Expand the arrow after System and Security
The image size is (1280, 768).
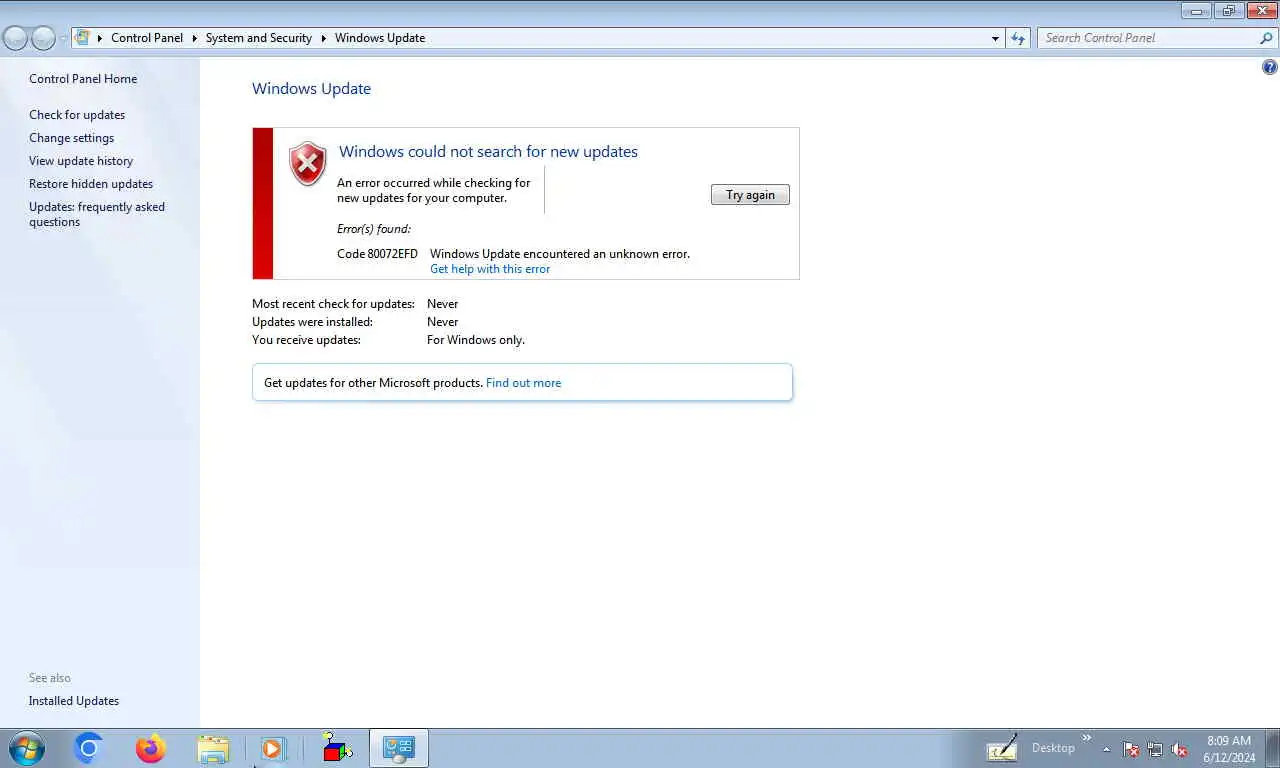coord(324,38)
